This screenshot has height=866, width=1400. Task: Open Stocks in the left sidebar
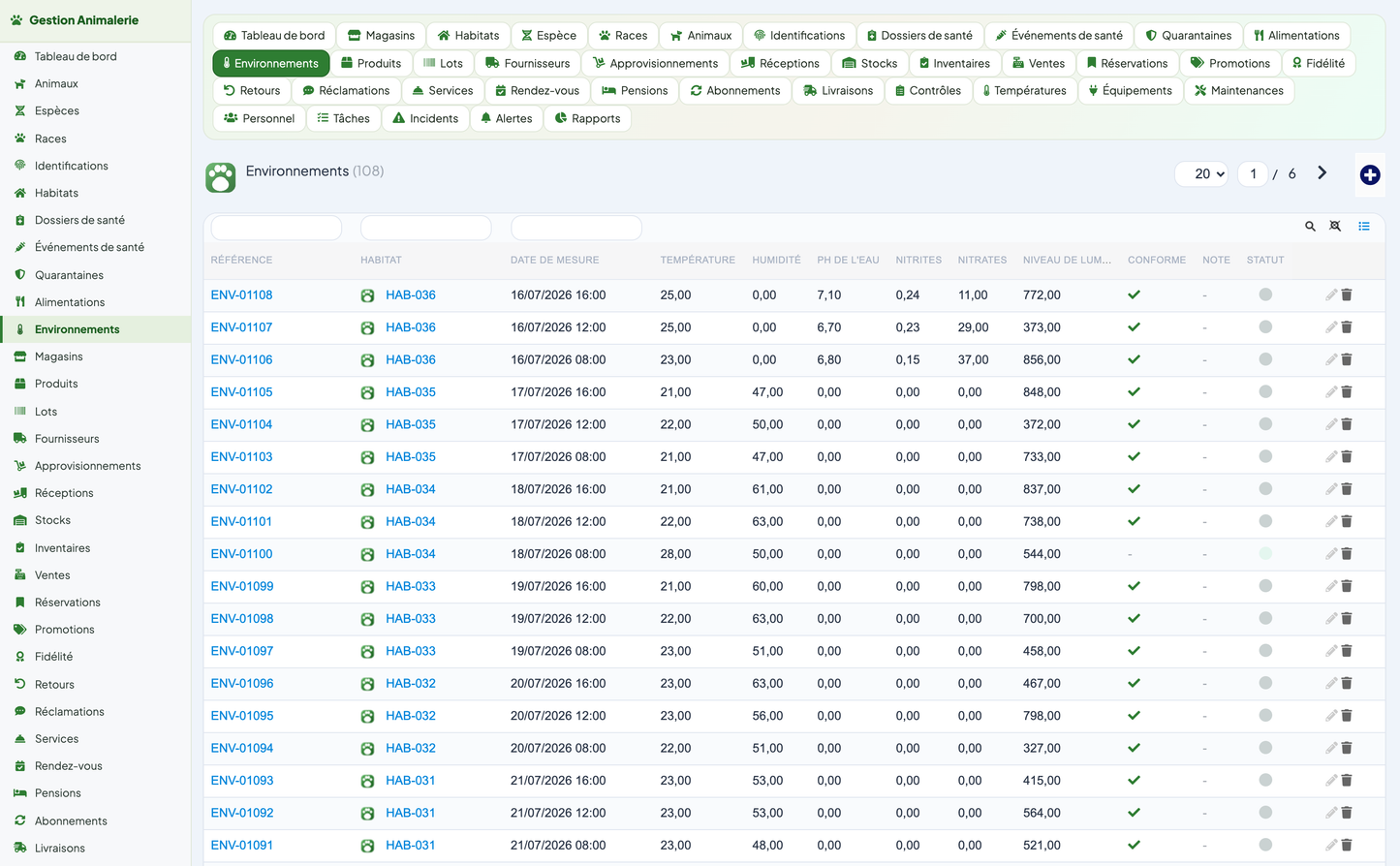(x=52, y=520)
